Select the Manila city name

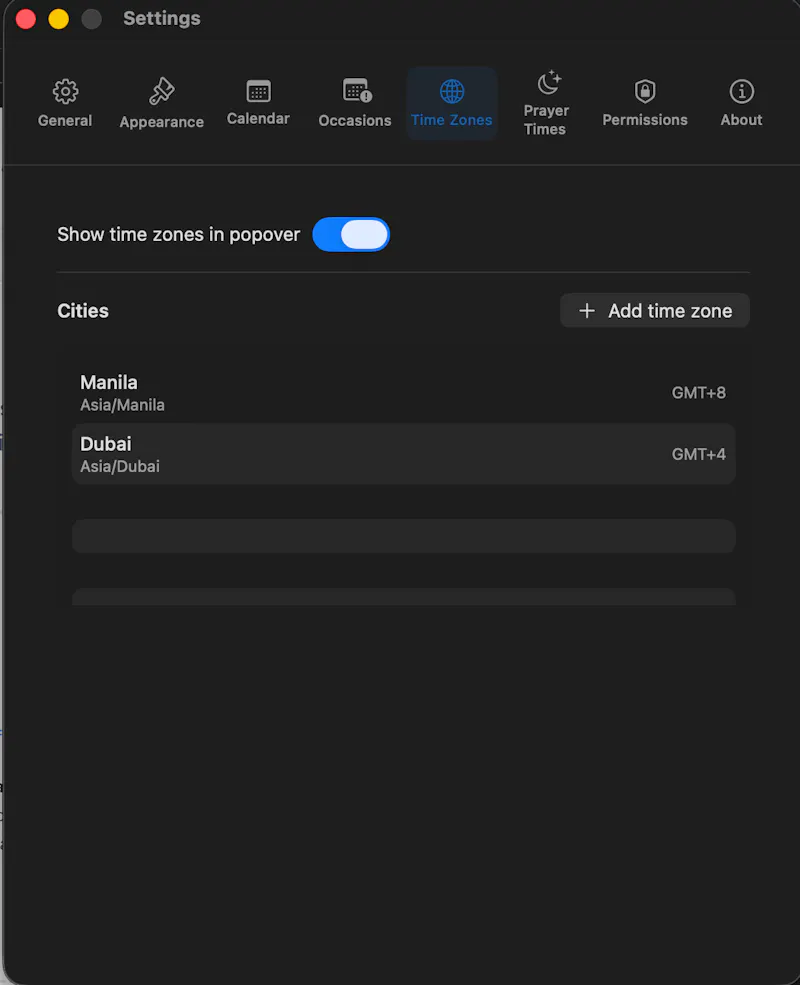click(x=109, y=383)
